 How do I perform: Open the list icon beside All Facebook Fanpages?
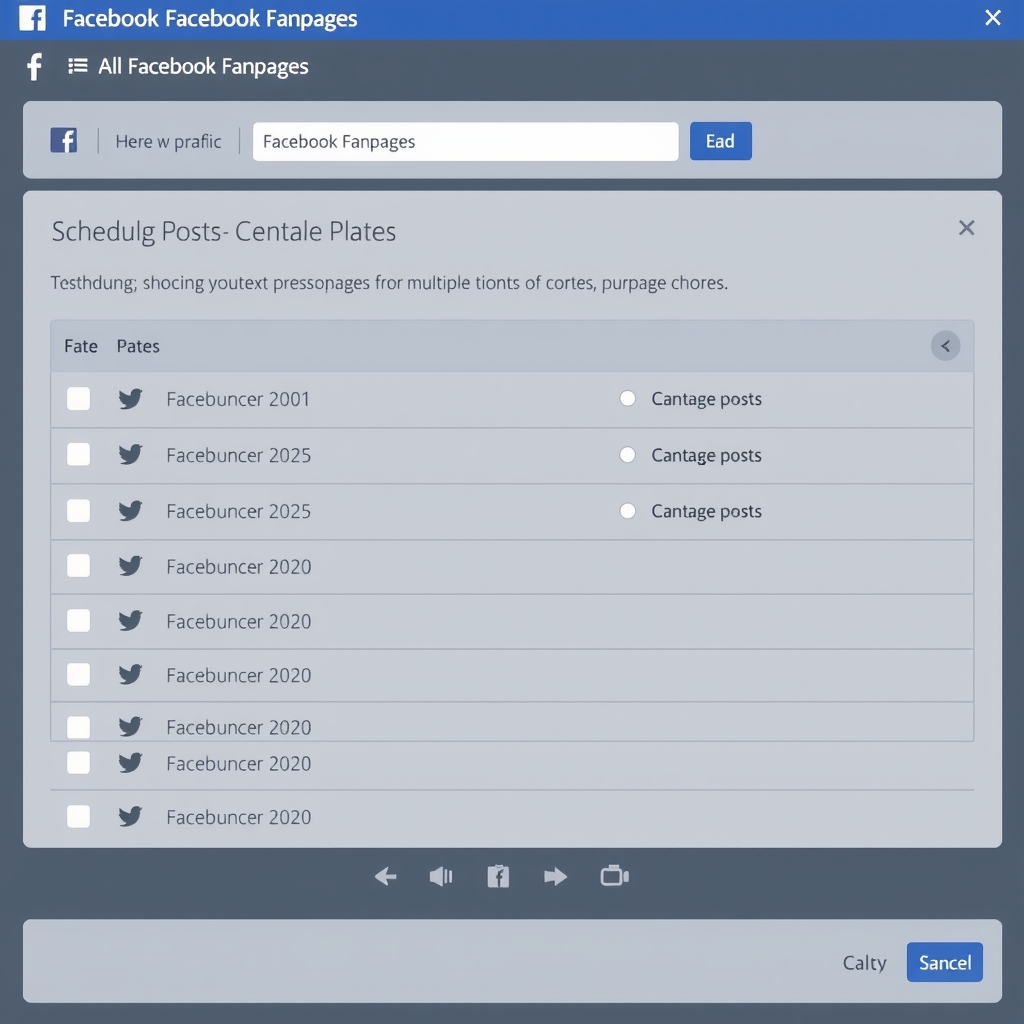(x=78, y=66)
